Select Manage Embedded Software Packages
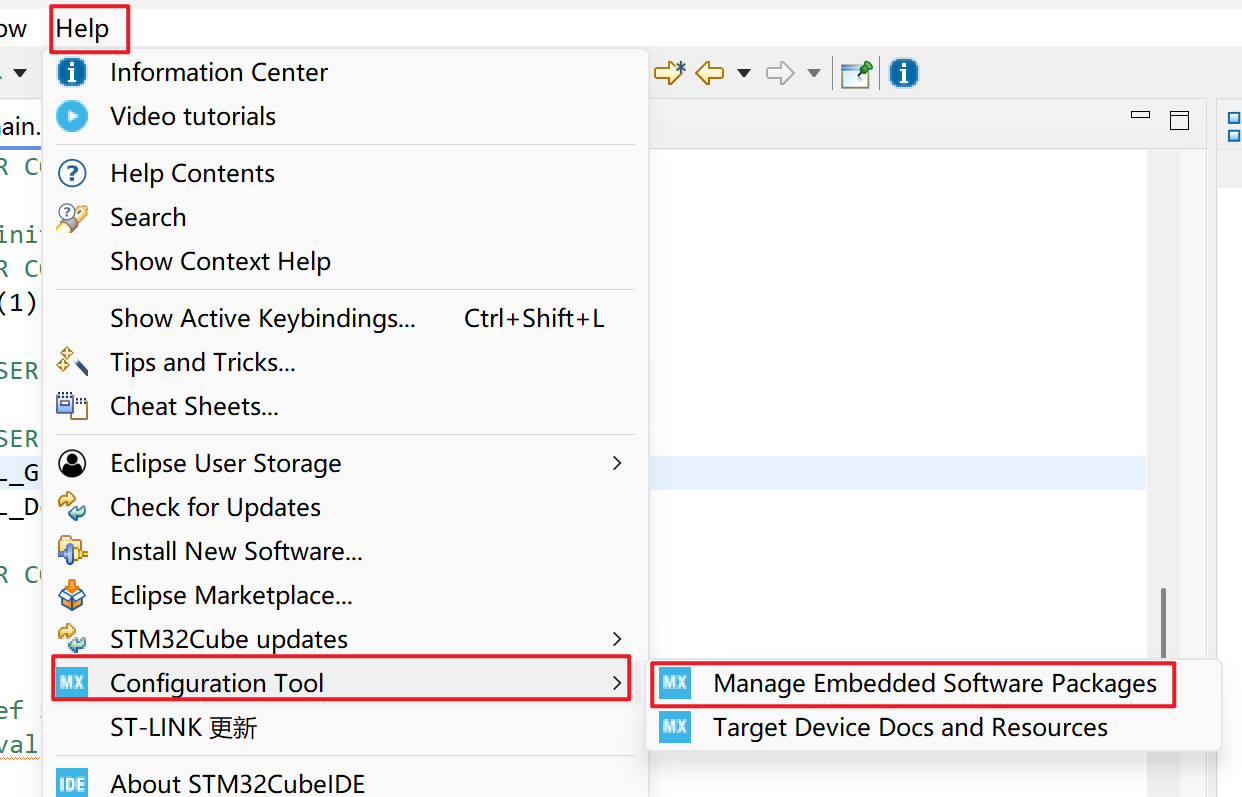Screen dimensions: 1242x797 click(x=935, y=683)
